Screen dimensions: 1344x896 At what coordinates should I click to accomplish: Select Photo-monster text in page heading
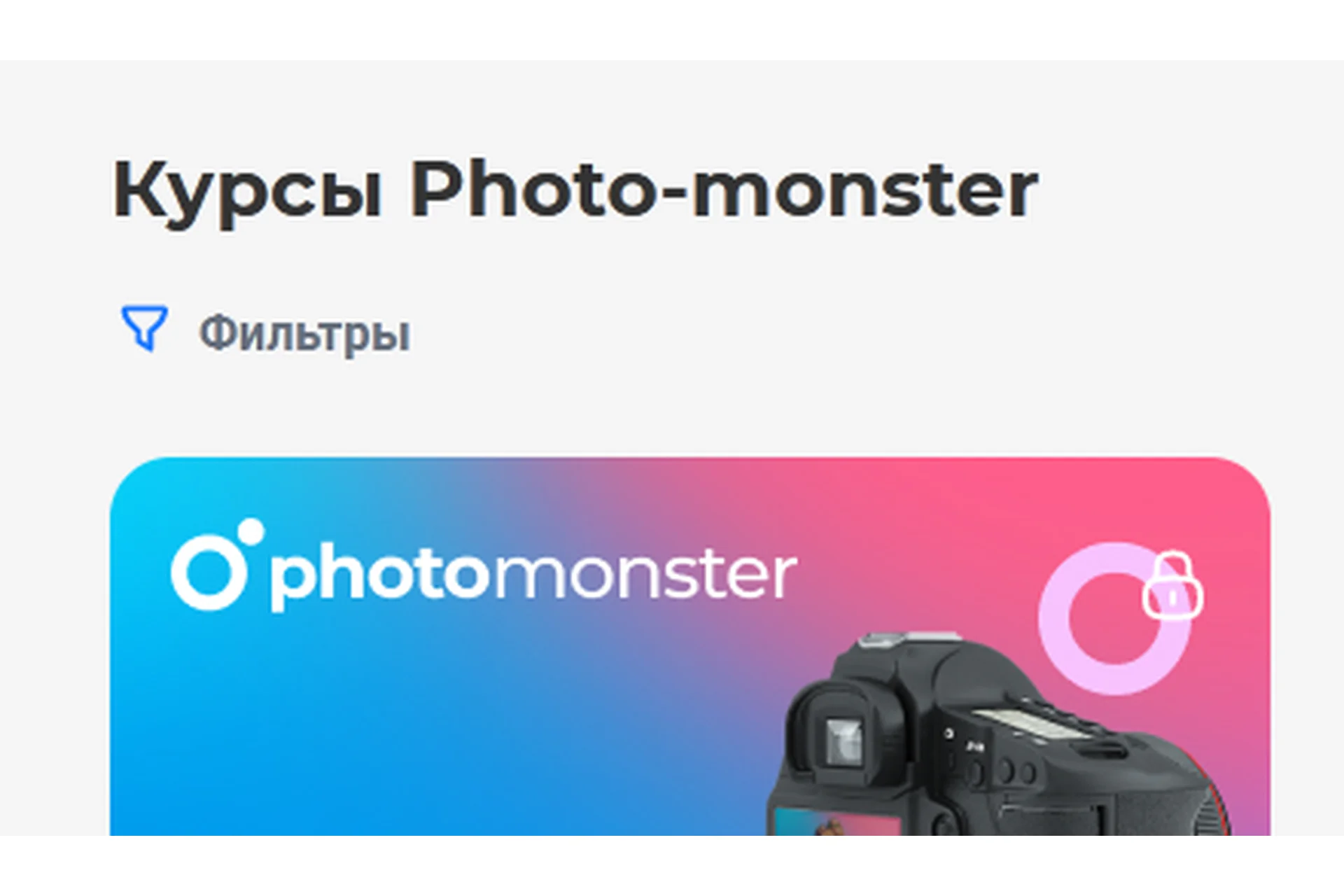(x=724, y=189)
